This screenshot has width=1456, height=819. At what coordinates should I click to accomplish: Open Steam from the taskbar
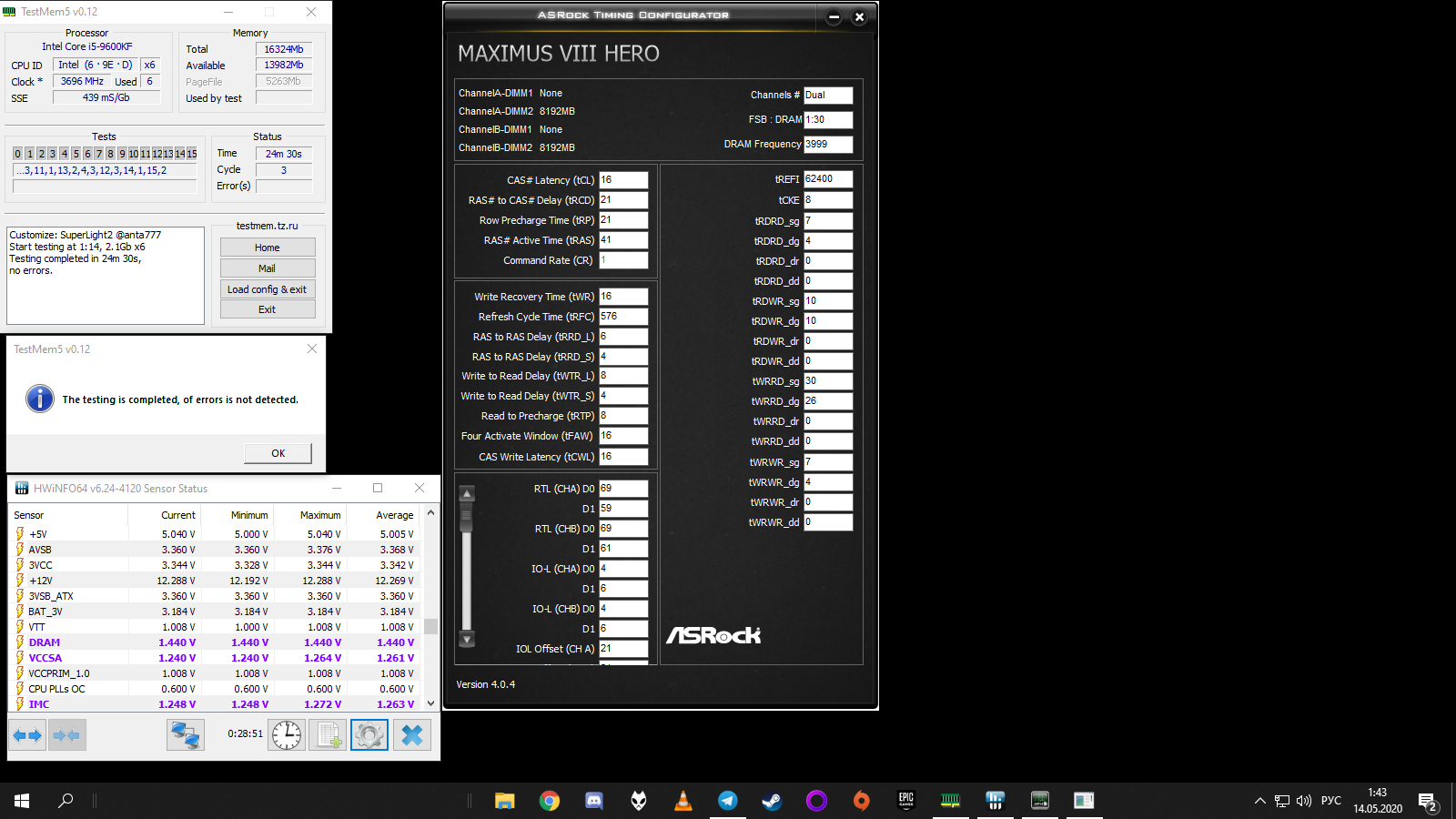772,801
